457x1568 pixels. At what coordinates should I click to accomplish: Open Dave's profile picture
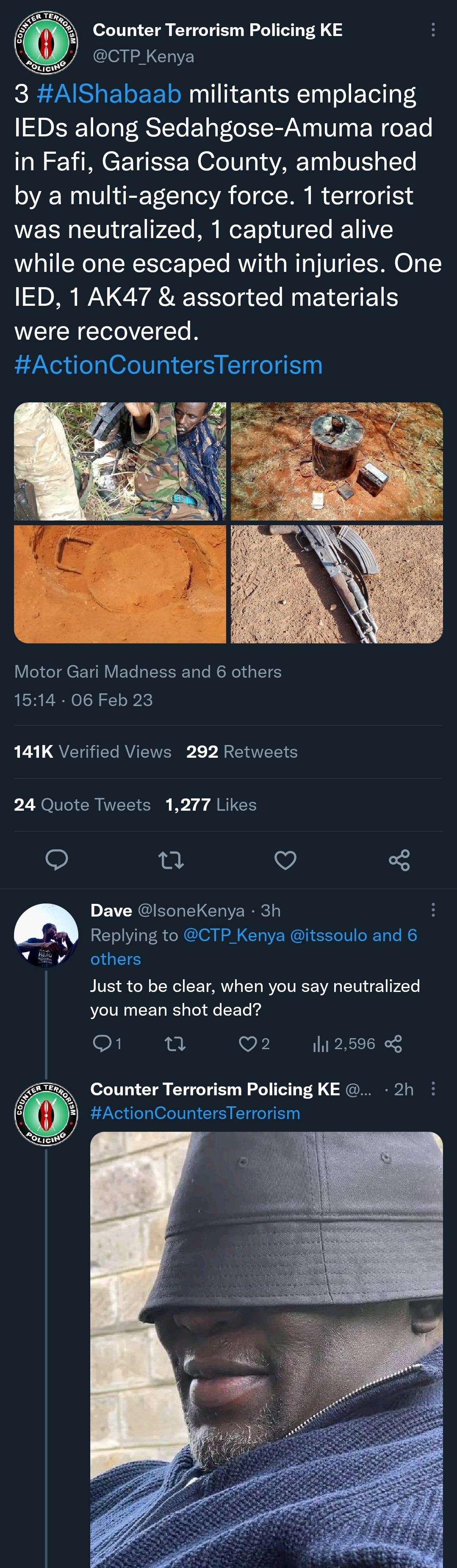(46, 935)
